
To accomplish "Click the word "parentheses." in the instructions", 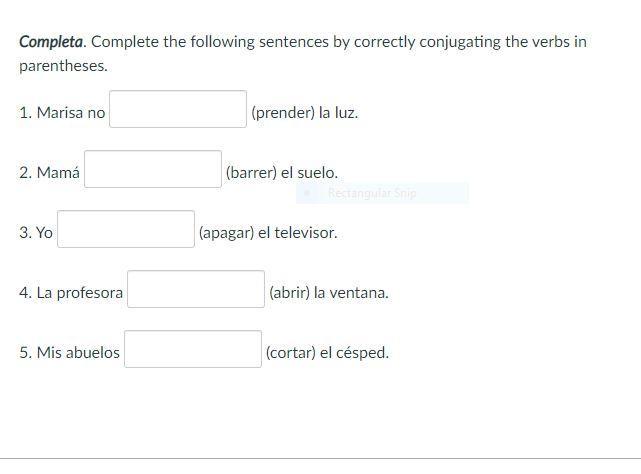I will 63,66.
